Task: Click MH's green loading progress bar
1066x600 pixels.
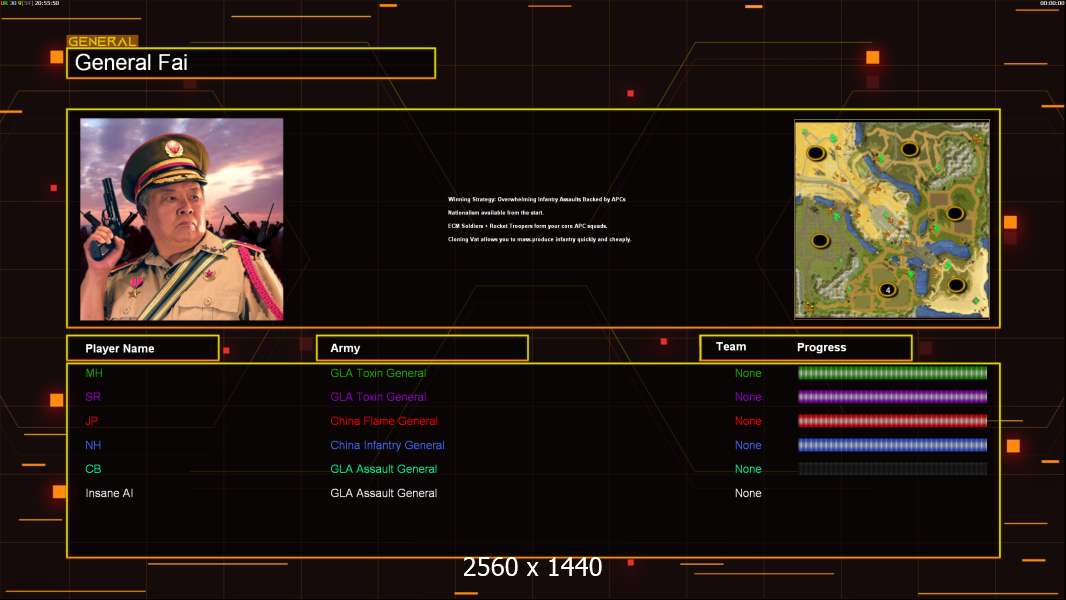Action: point(892,372)
